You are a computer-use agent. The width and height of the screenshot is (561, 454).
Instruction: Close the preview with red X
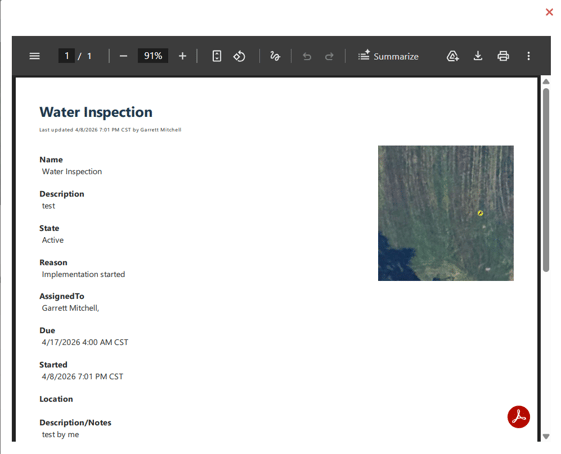[549, 12]
